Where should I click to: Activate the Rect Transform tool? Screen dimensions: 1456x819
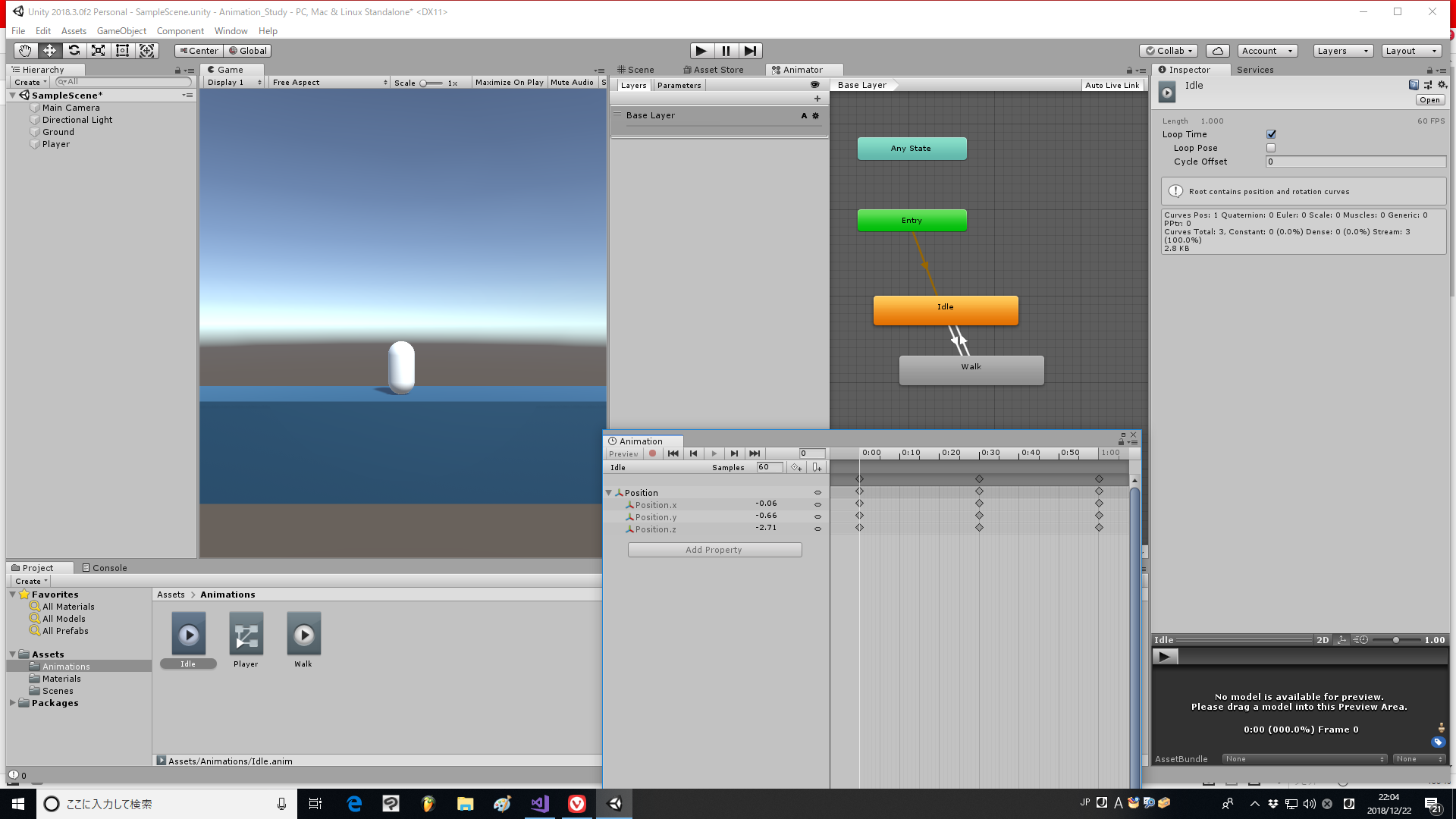(123, 50)
